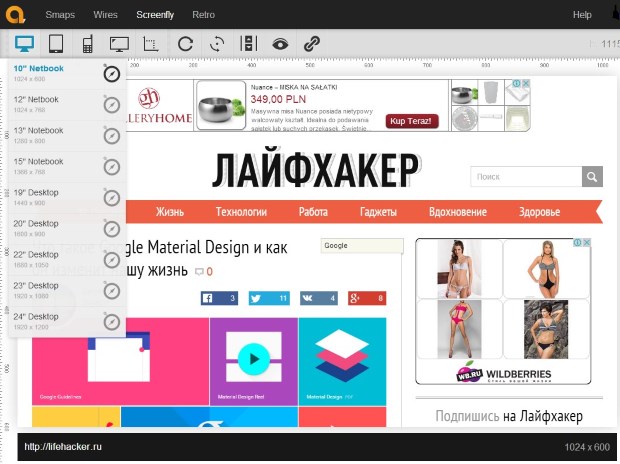Screen dimensions: 620x464
Task: Open the Help menu
Action: [x=582, y=15]
